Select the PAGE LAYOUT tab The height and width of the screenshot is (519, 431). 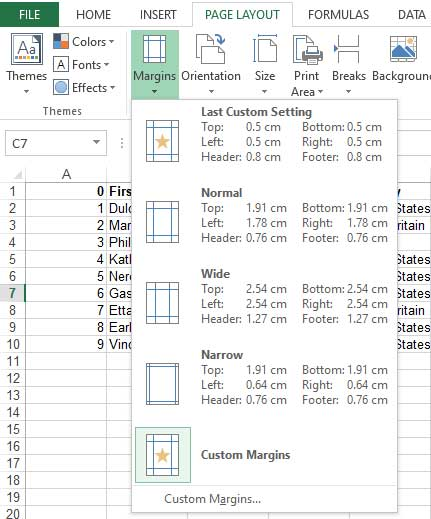(x=242, y=15)
